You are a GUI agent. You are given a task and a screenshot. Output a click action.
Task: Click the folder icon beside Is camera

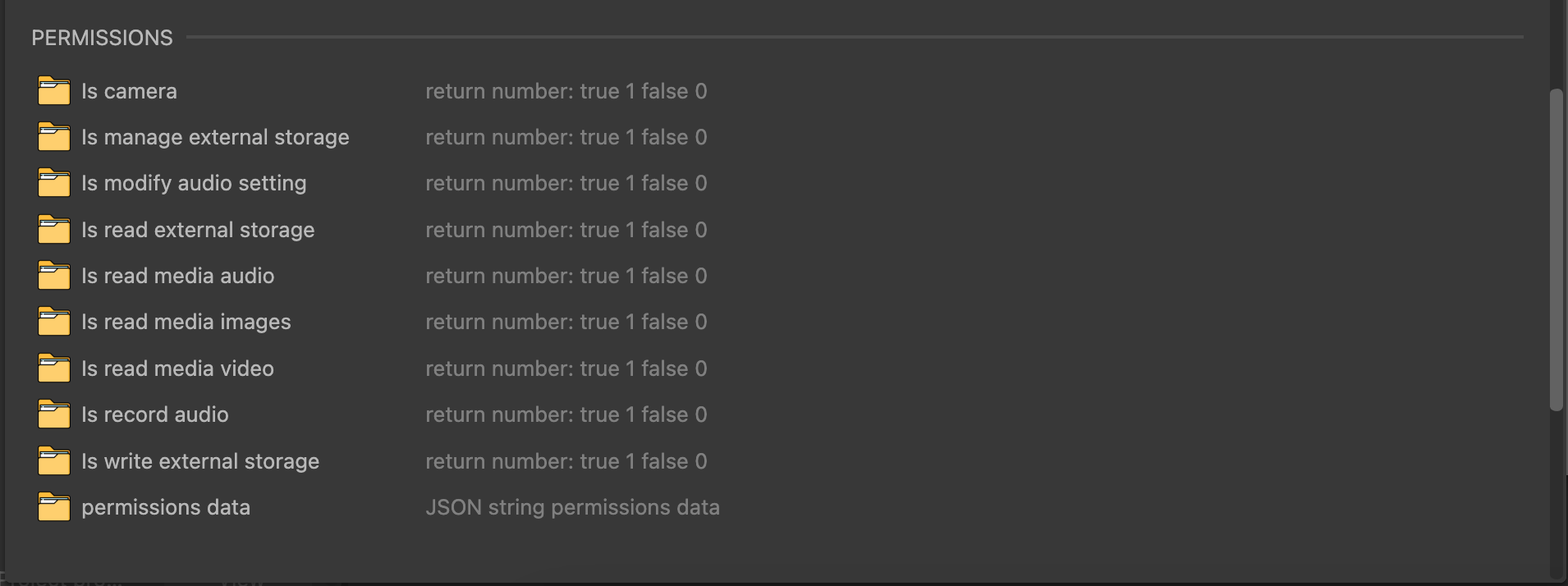tap(54, 91)
